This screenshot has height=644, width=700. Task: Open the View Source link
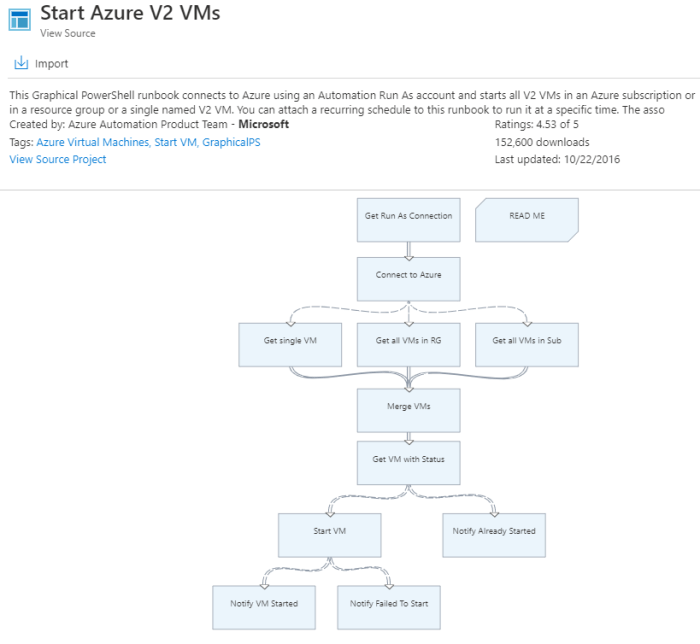tap(68, 33)
